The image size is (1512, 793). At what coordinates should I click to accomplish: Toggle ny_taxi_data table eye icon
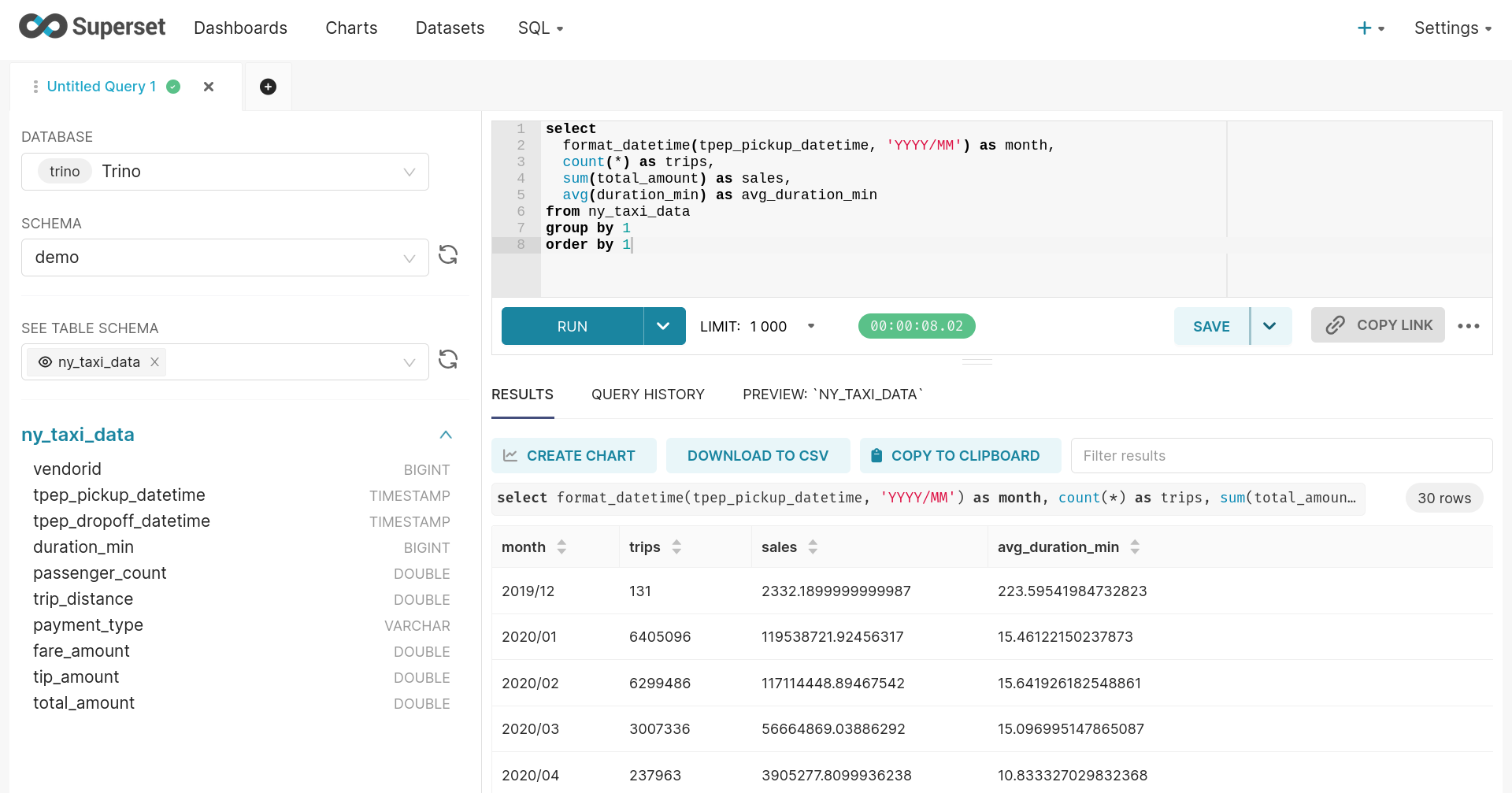pos(46,362)
